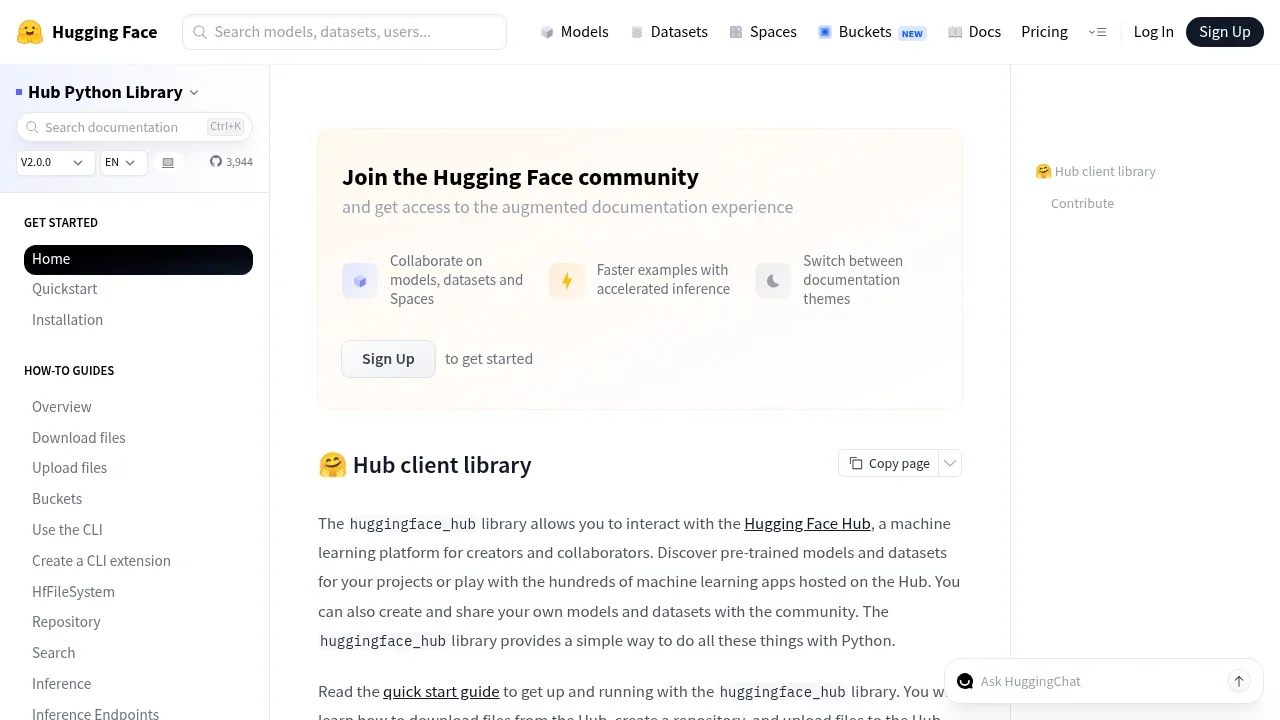1280x720 pixels.
Task: Click the HuggingChat logo icon
Action: [x=965, y=681]
